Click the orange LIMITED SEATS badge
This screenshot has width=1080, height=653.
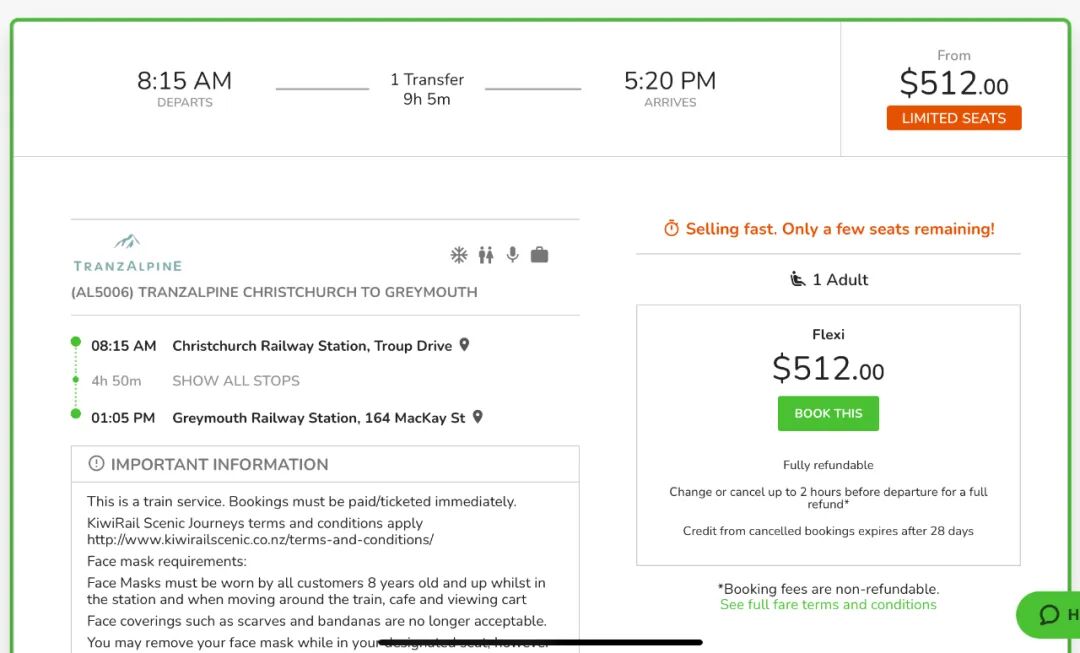954,118
